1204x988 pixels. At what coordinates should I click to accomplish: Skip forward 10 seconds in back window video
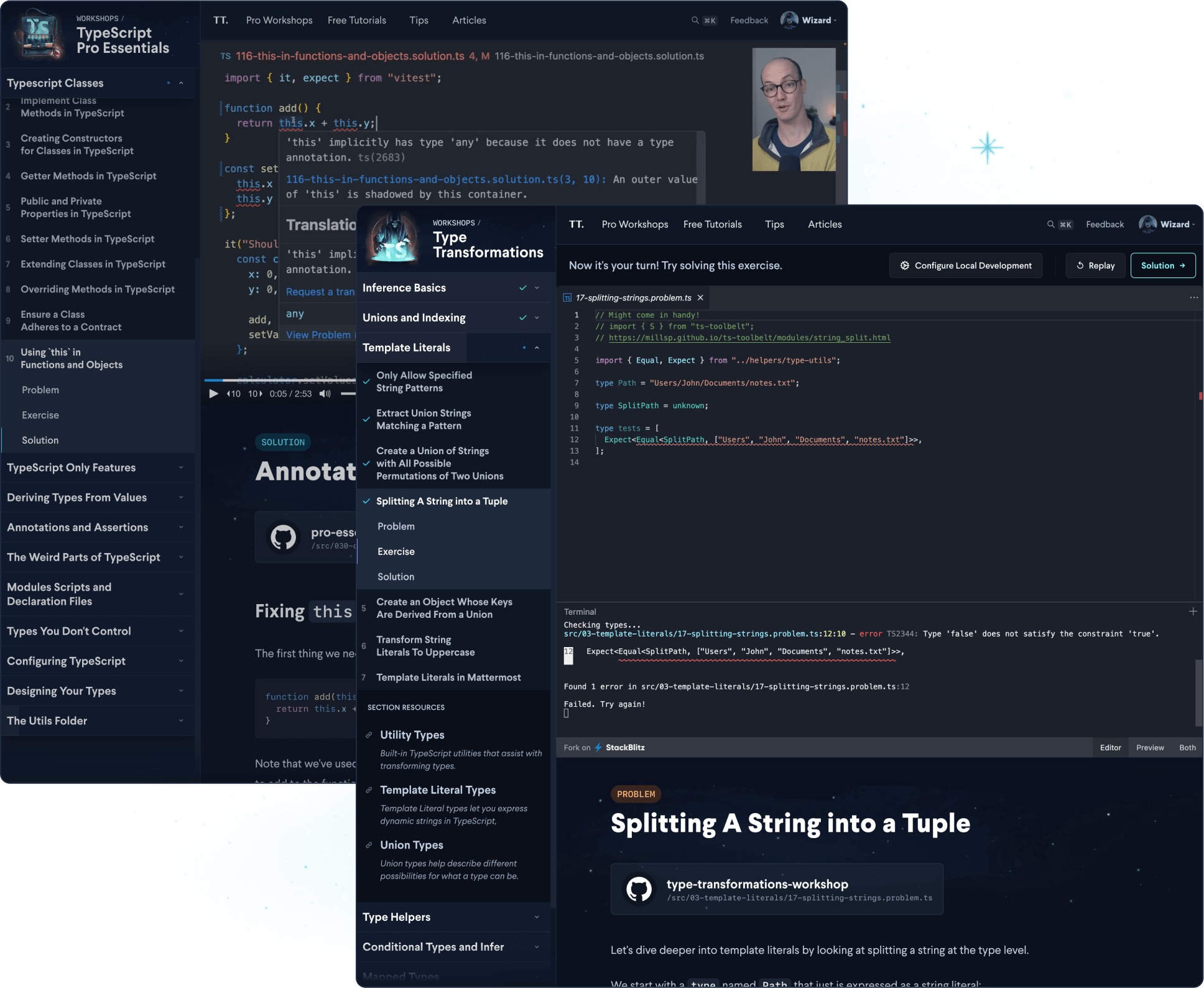[x=255, y=394]
